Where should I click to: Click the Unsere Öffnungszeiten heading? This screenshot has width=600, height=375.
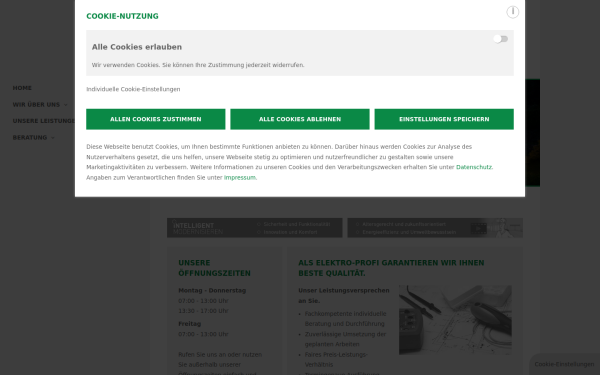pos(214,268)
